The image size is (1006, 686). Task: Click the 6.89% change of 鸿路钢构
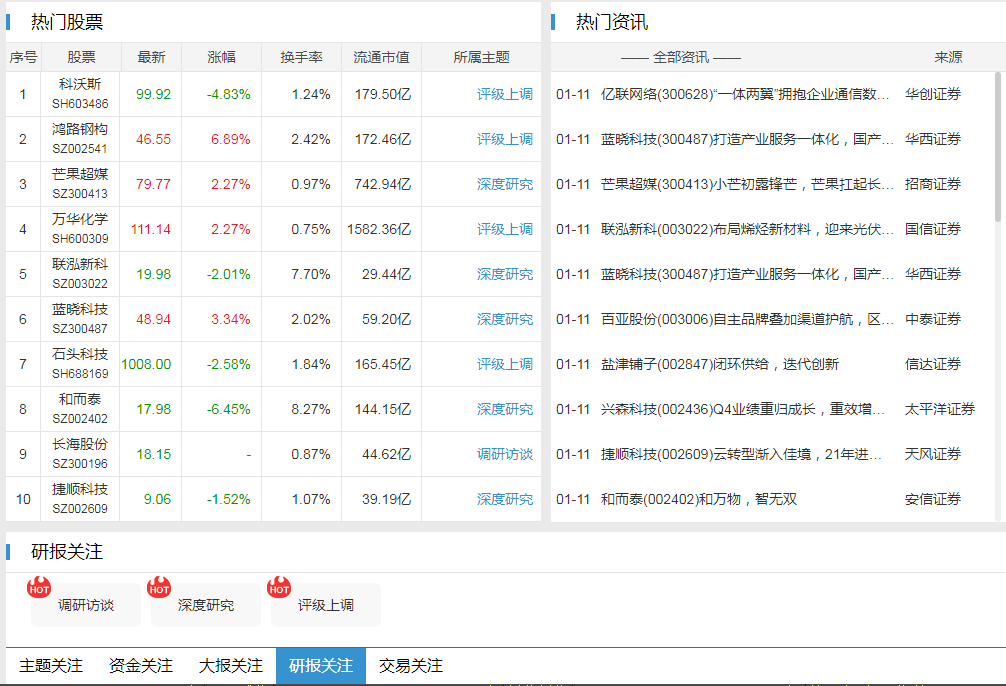tap(230, 139)
